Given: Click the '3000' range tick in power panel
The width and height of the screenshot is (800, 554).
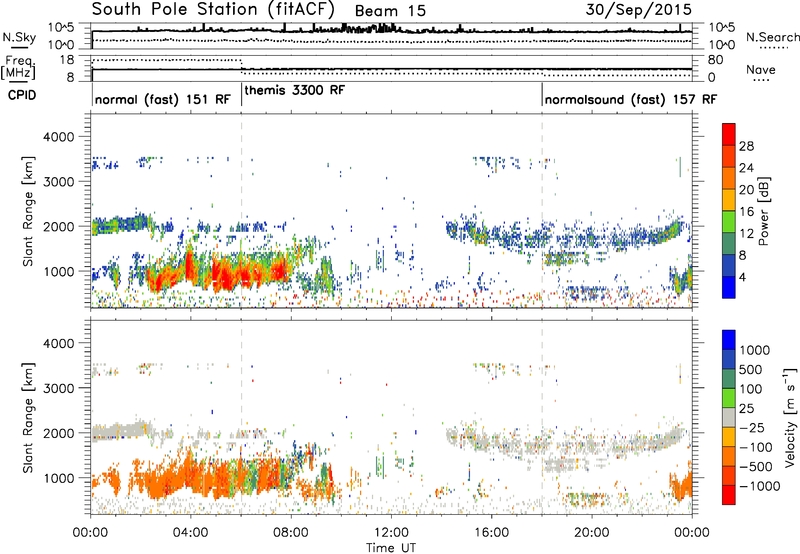Looking at the screenshot, I should click(x=58, y=182).
